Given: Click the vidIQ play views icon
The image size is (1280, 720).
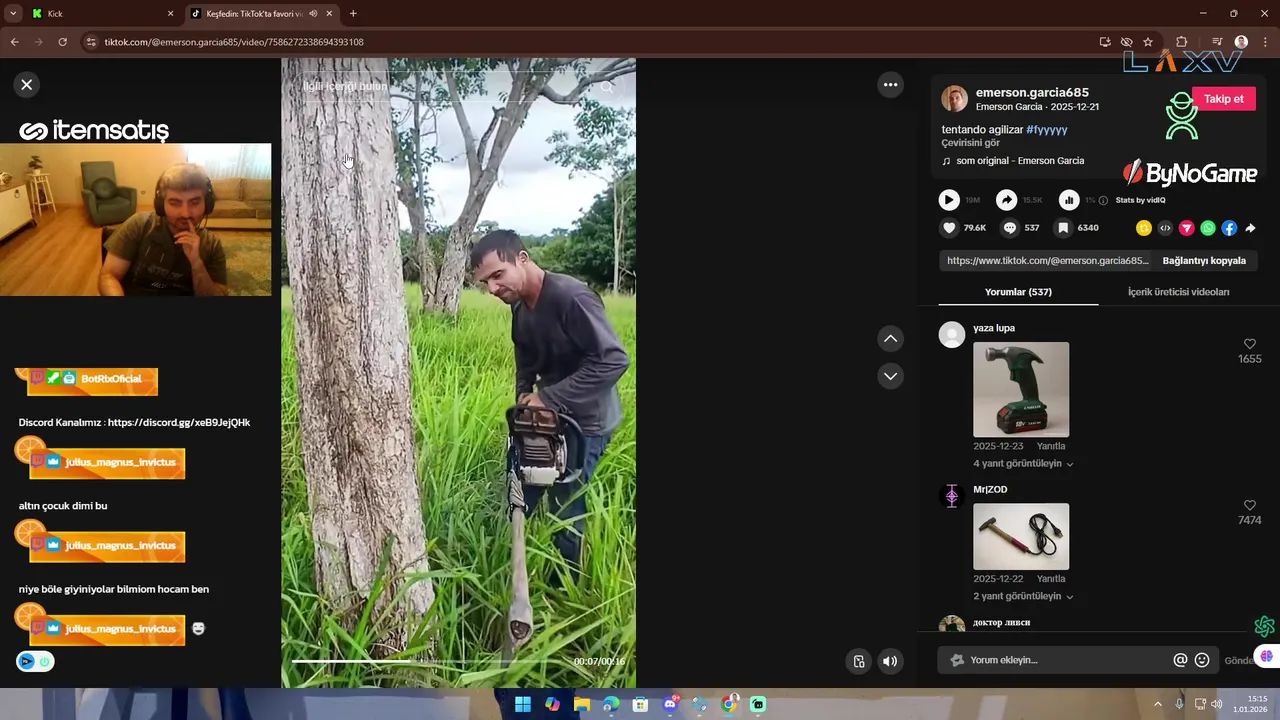Looking at the screenshot, I should coord(949,200).
